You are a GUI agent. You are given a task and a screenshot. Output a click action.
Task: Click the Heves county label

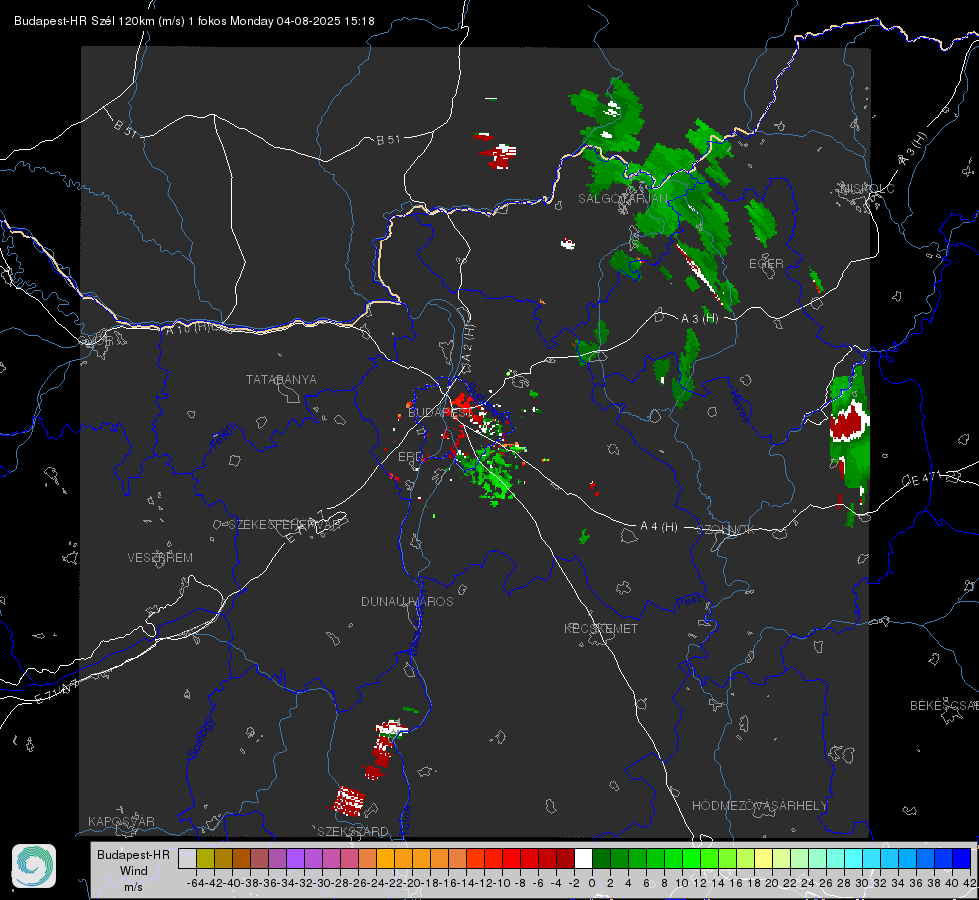pos(740,406)
